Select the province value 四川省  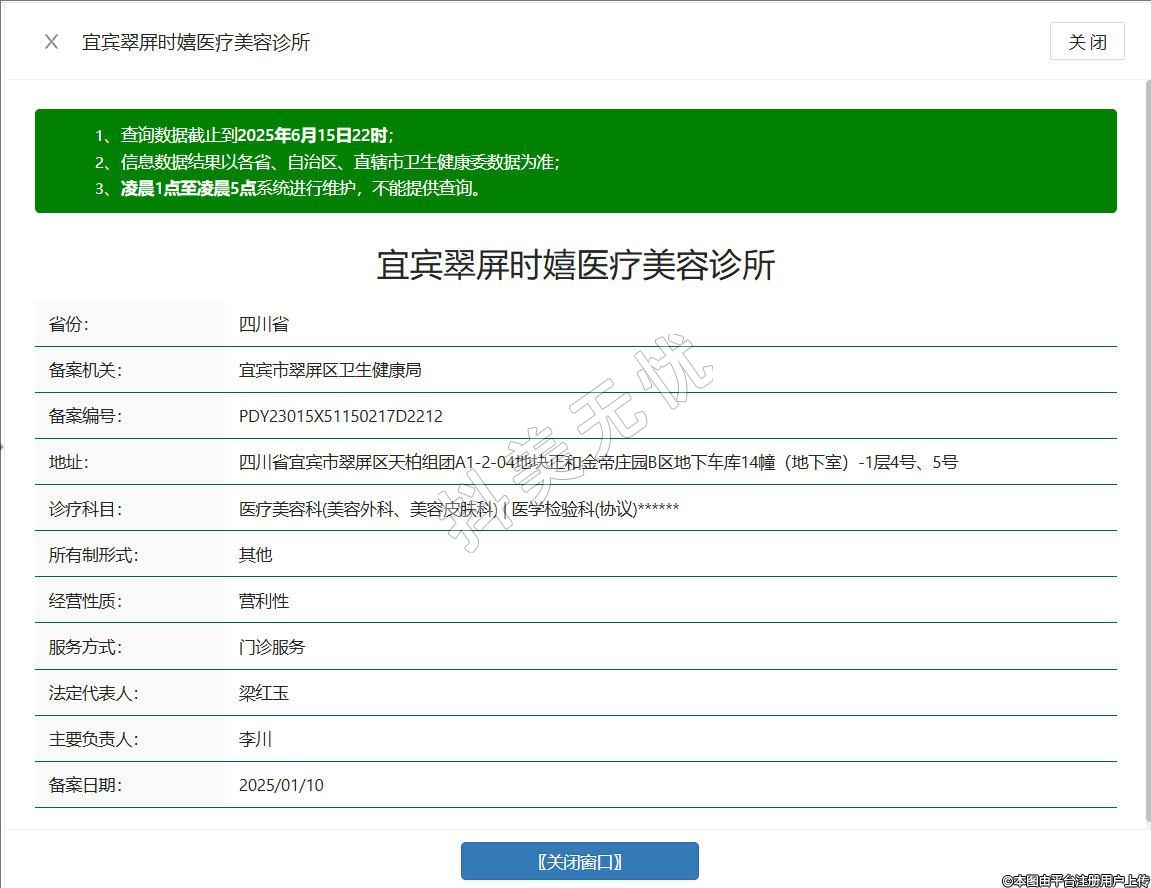coord(264,324)
